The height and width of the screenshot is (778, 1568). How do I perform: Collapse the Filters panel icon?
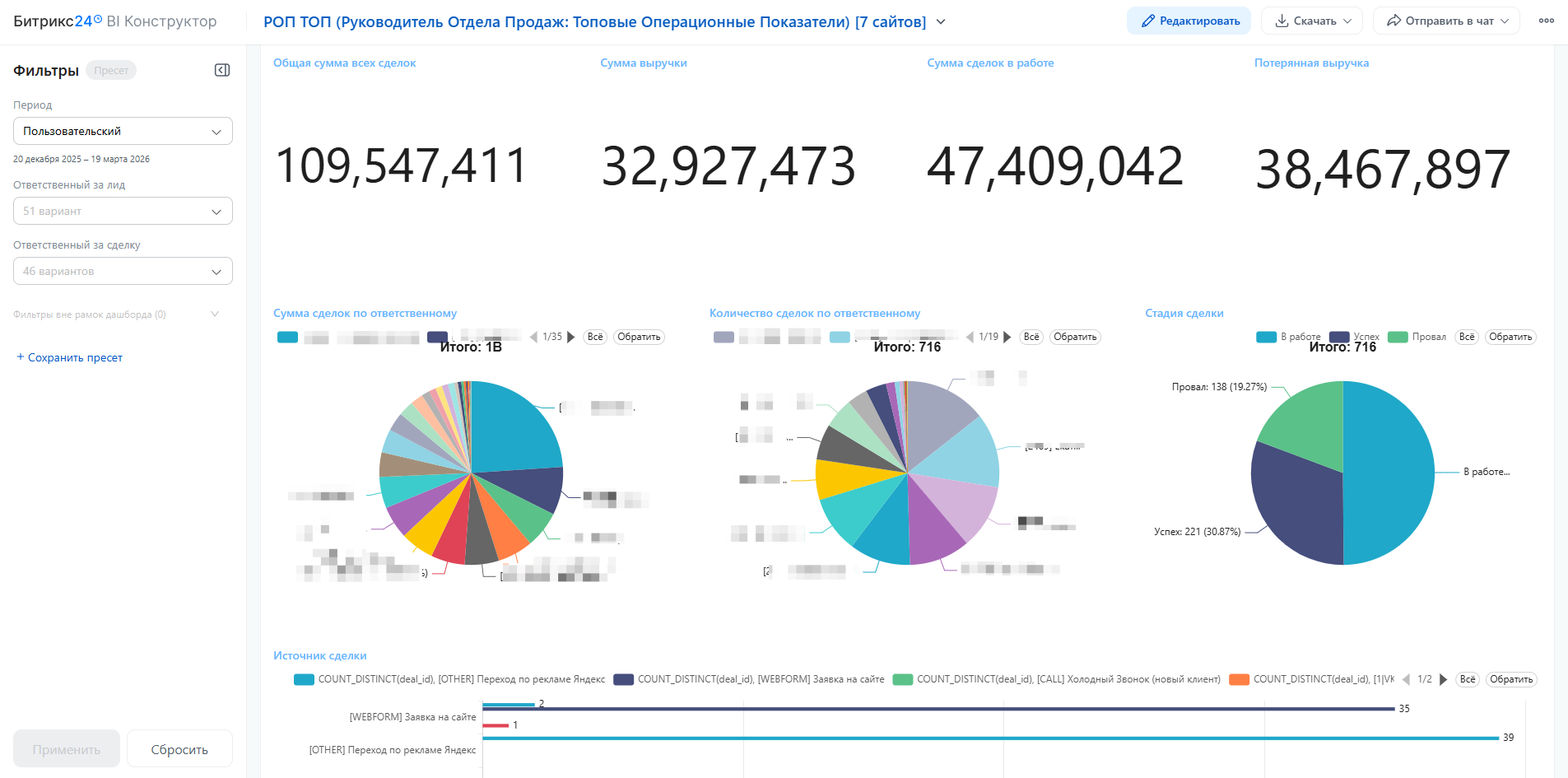(x=221, y=70)
